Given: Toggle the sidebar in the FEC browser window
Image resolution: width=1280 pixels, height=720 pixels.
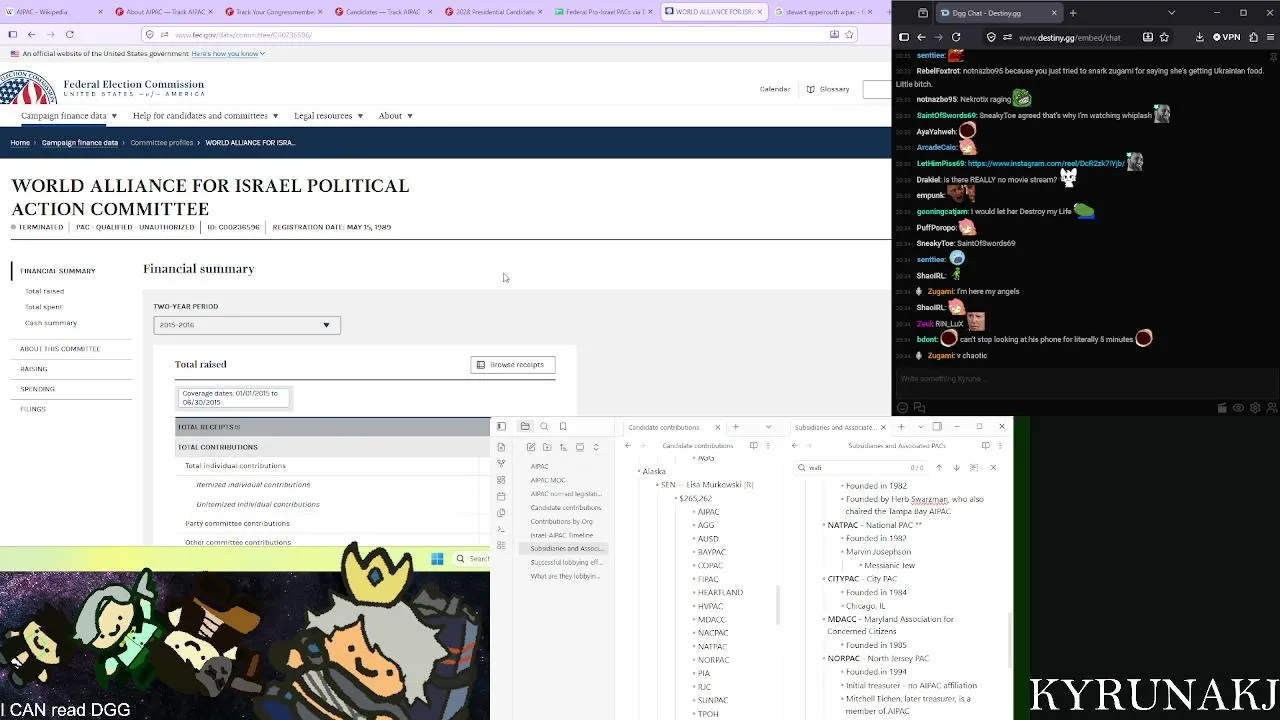Looking at the screenshot, I should 13,34.
